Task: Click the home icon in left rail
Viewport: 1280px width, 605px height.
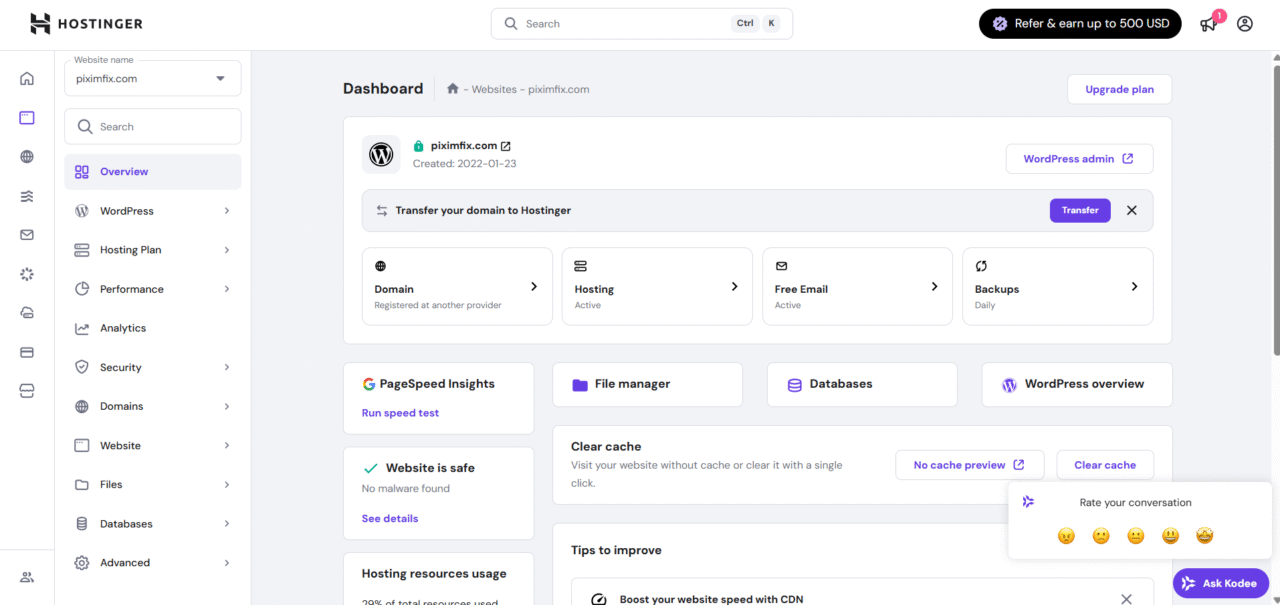Action: (27, 79)
